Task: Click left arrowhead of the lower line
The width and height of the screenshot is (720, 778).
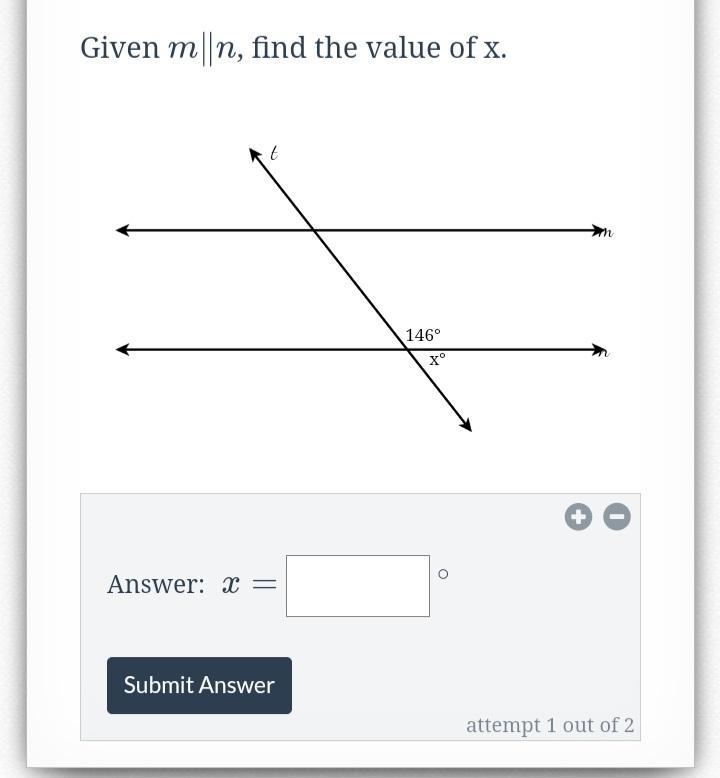Action: click(122, 350)
